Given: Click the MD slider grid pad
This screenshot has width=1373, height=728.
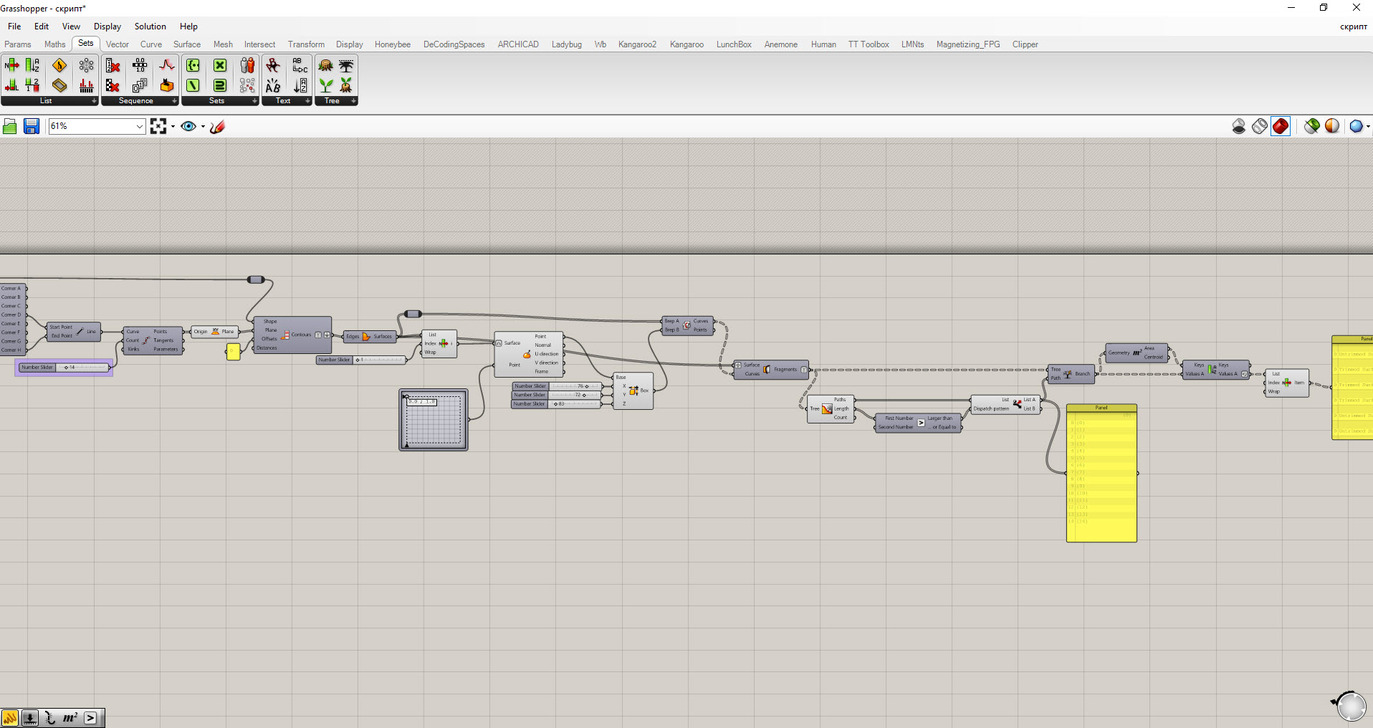Looking at the screenshot, I should pyautogui.click(x=433, y=420).
